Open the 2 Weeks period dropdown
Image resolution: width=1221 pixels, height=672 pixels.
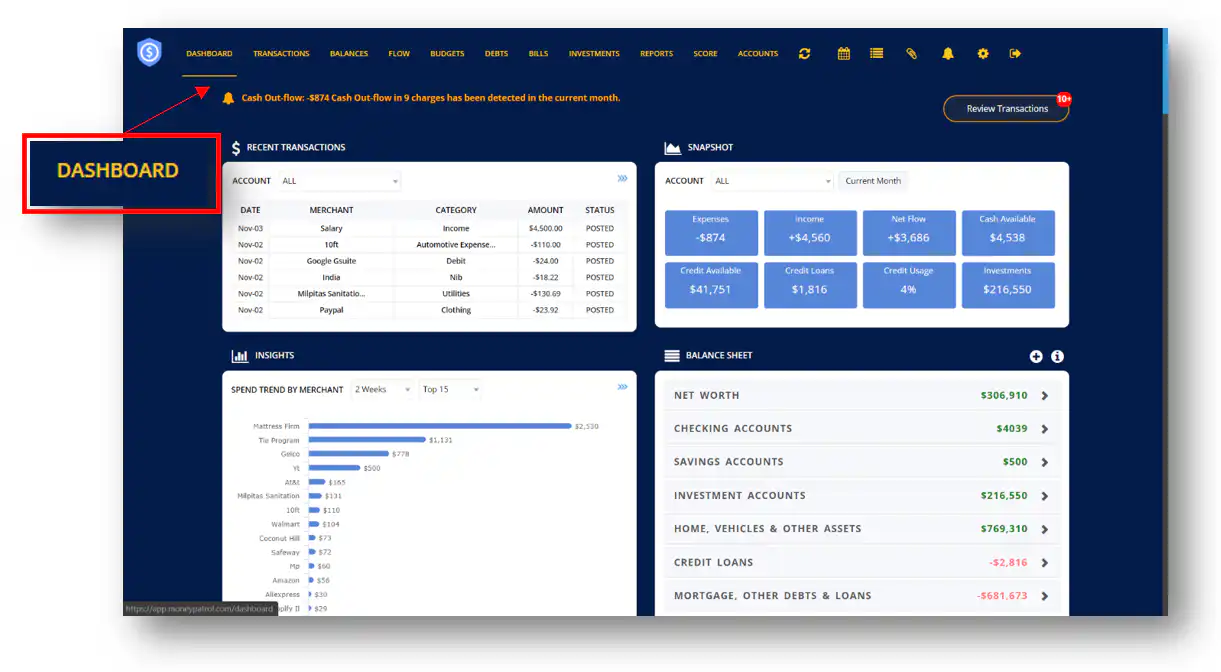click(x=382, y=390)
